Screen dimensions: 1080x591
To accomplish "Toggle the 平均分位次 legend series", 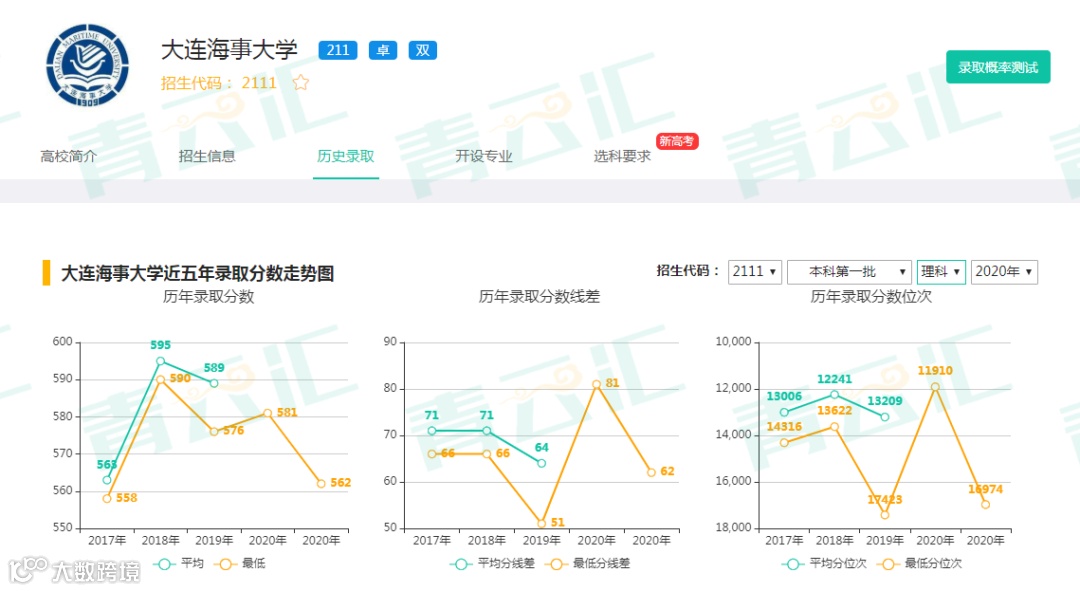I will pos(824,563).
